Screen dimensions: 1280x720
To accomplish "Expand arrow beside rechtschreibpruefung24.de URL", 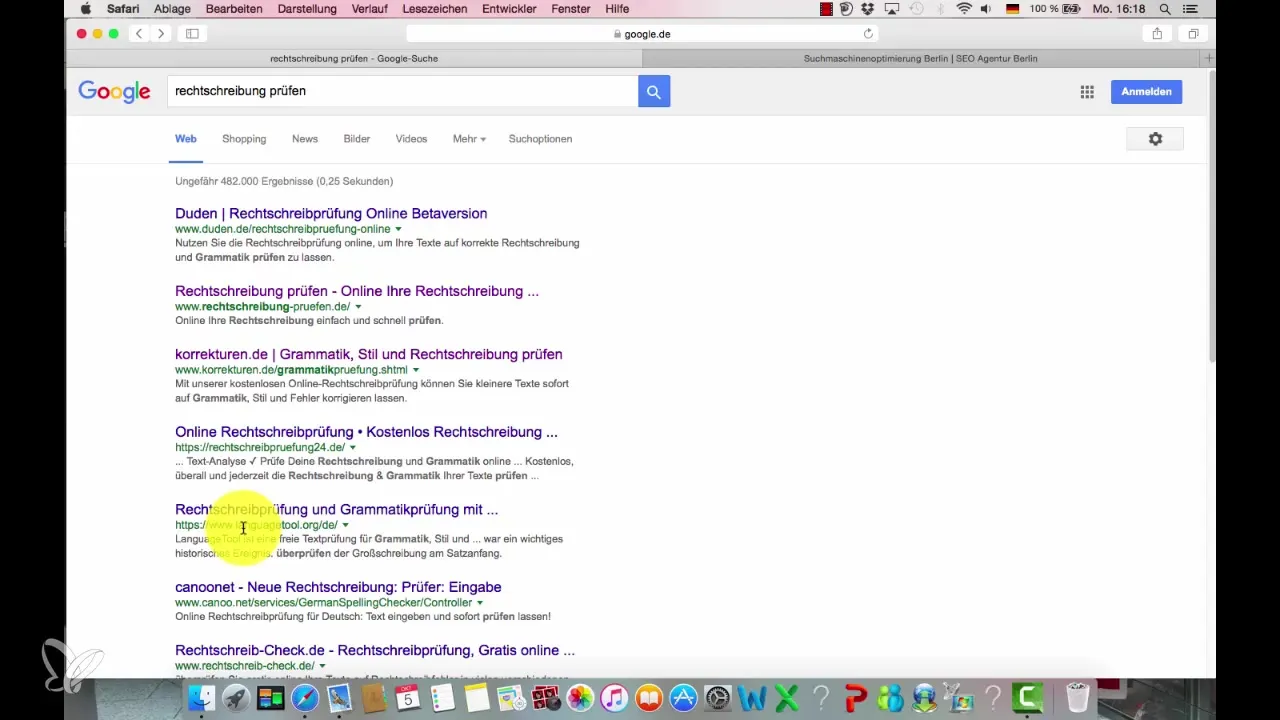I will 353,448.
